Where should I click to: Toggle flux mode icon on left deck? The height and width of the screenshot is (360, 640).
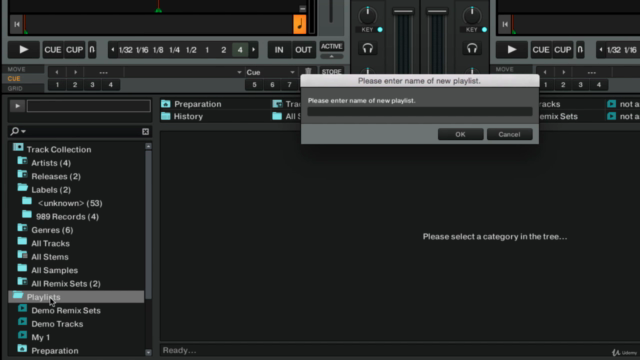click(92, 50)
